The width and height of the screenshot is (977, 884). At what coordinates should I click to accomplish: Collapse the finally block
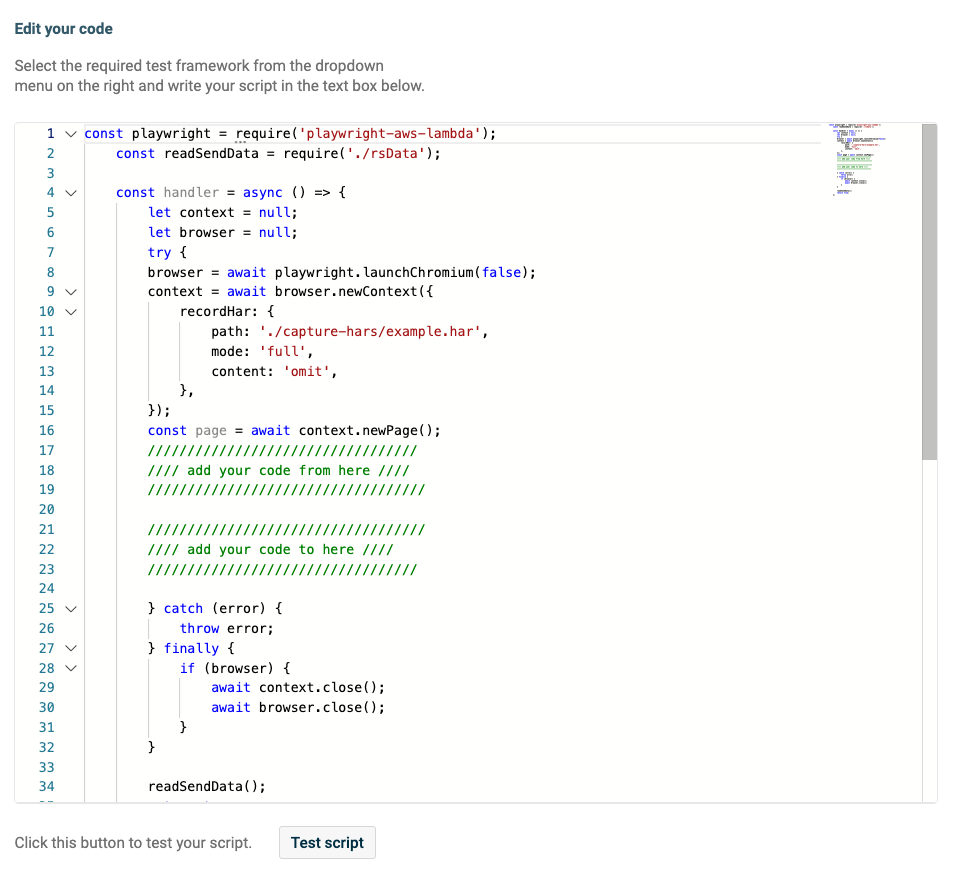pos(70,648)
